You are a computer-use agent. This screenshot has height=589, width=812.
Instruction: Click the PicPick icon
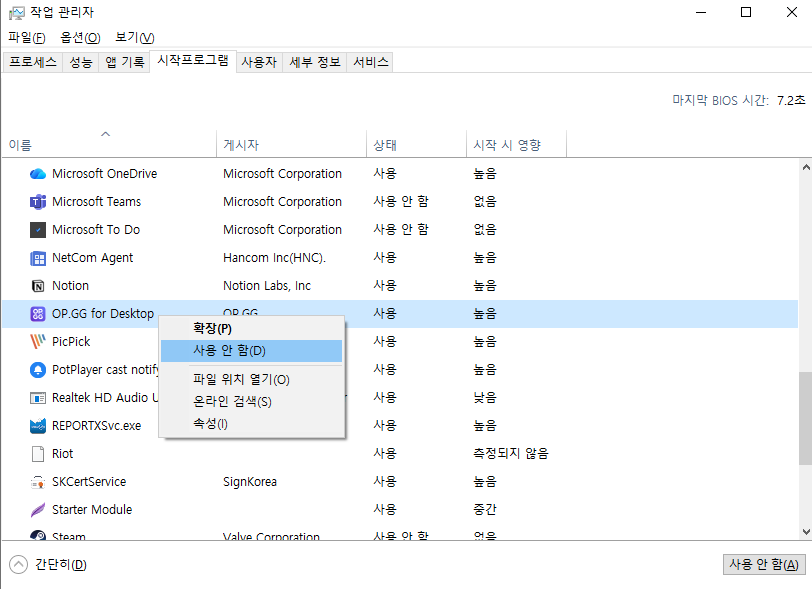pos(38,341)
